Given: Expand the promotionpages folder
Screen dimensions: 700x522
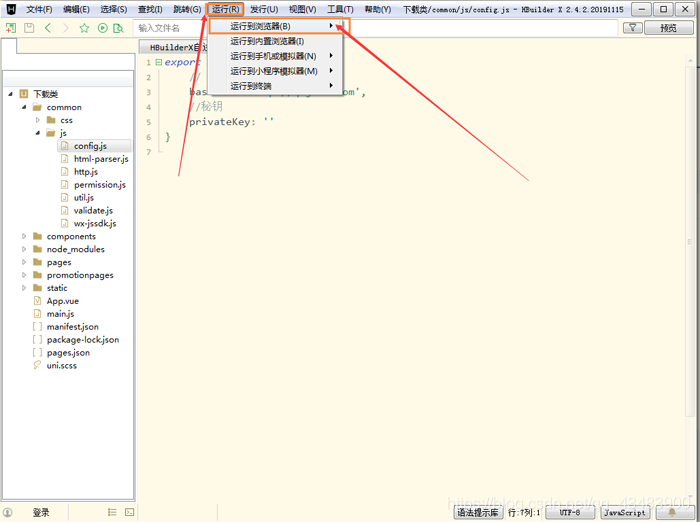Looking at the screenshot, I should coord(24,275).
